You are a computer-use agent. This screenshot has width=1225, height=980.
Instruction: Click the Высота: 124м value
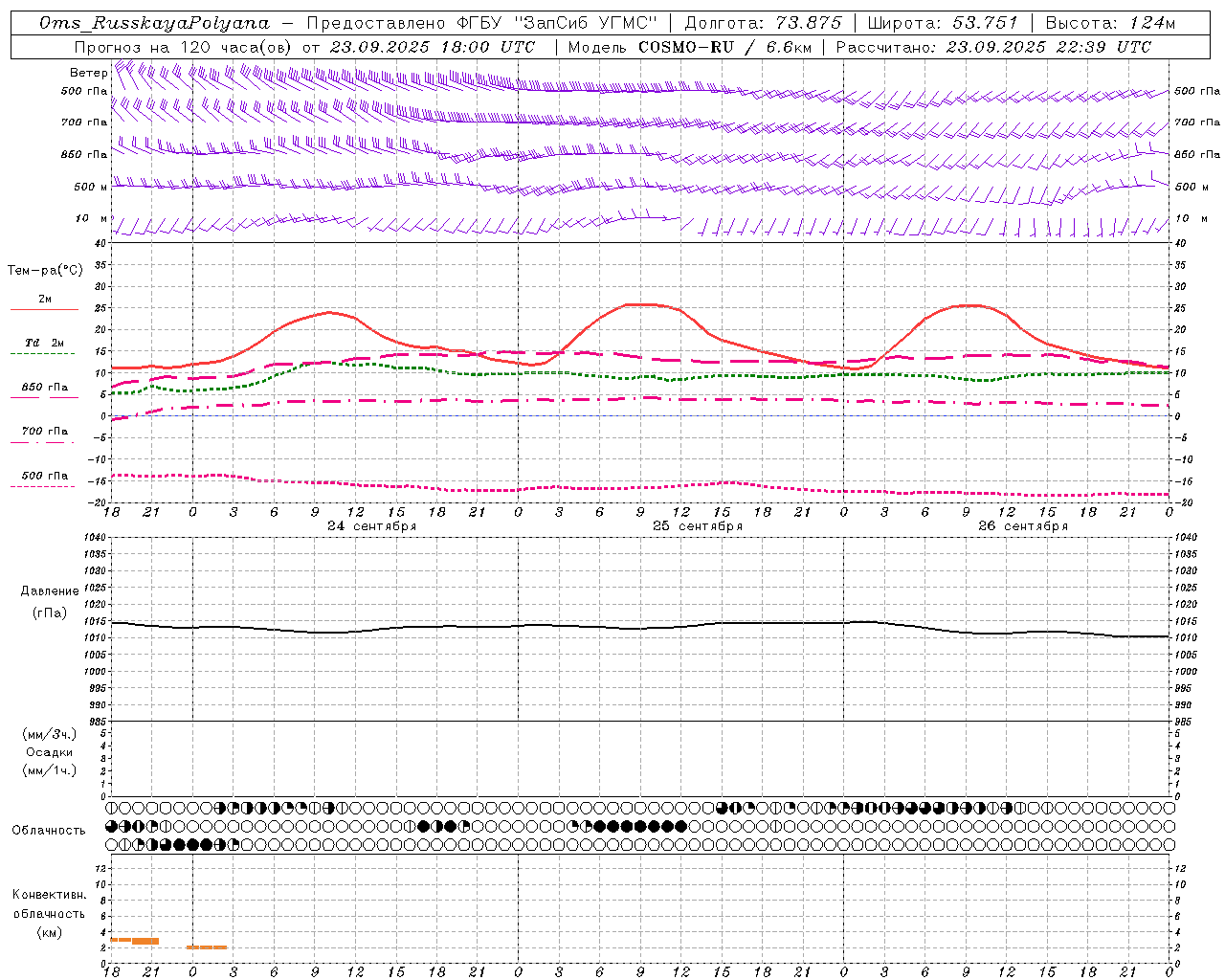(x=1110, y=23)
